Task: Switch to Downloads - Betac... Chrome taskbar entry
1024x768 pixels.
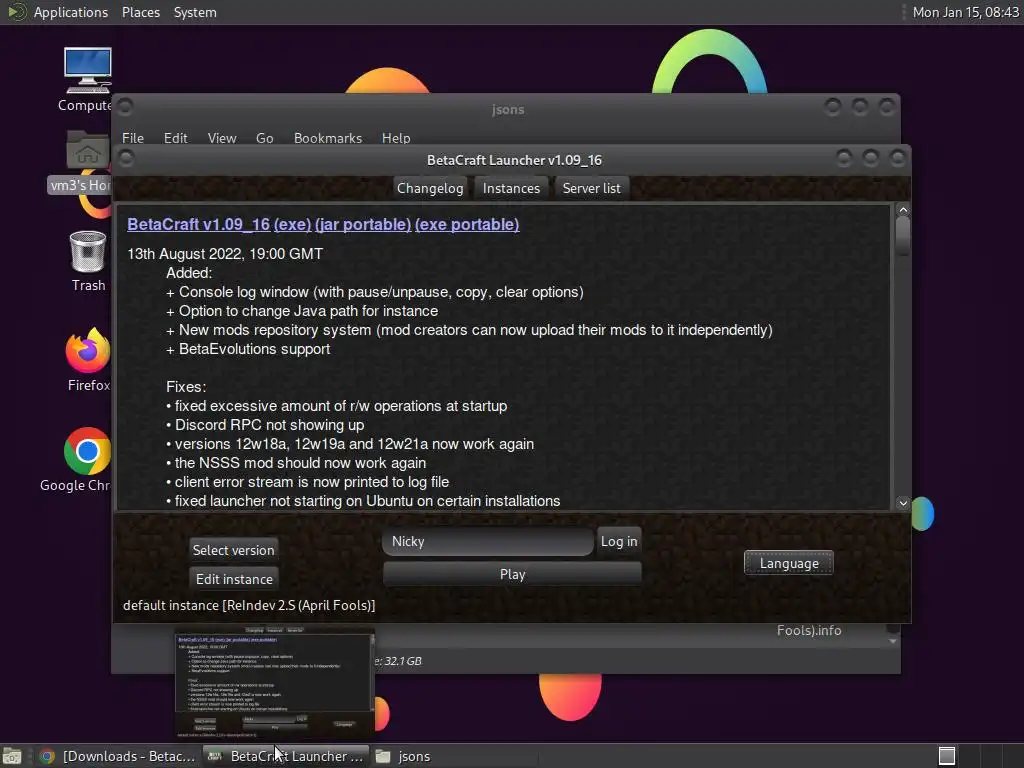Action: coord(118,756)
